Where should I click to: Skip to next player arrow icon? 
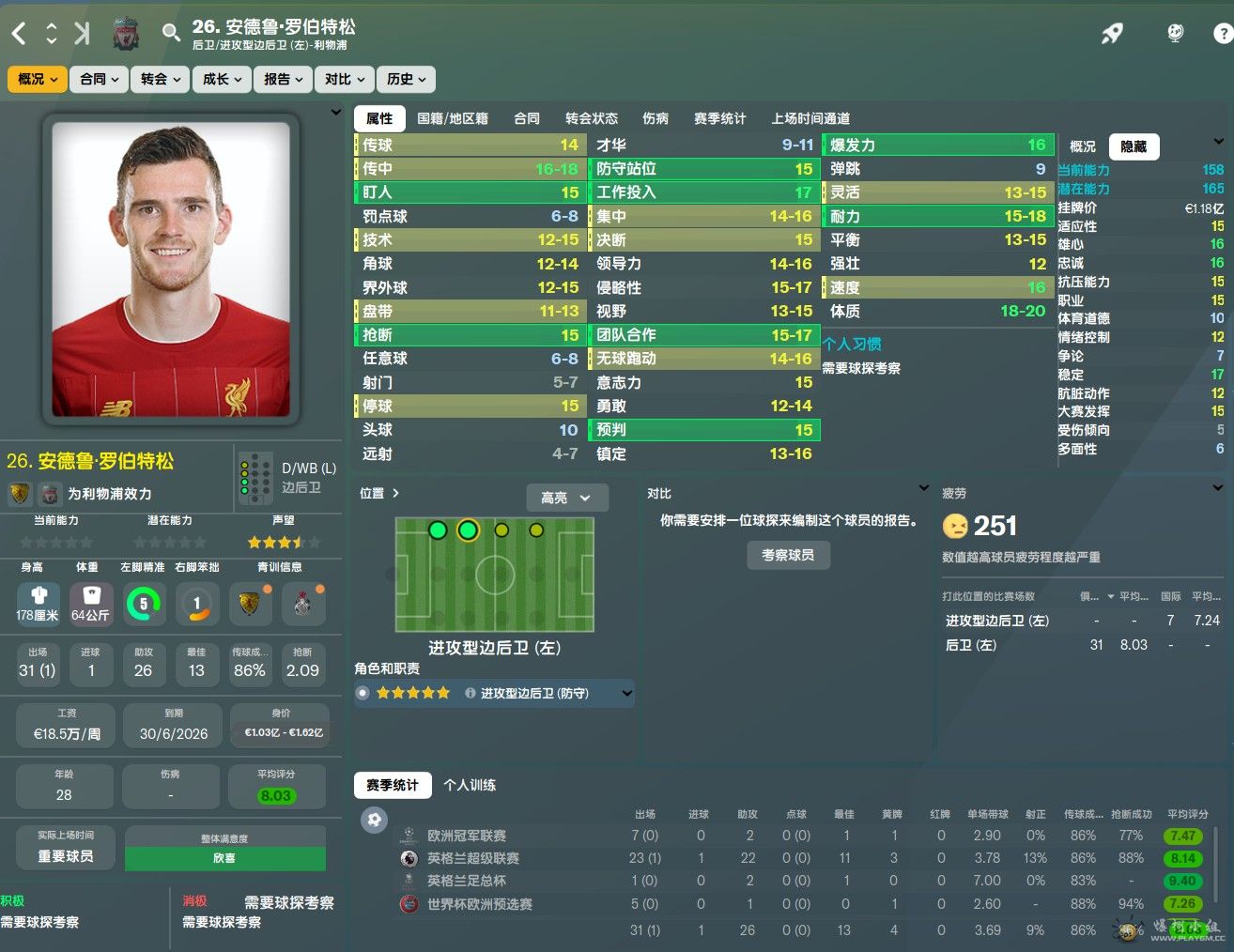[x=82, y=34]
